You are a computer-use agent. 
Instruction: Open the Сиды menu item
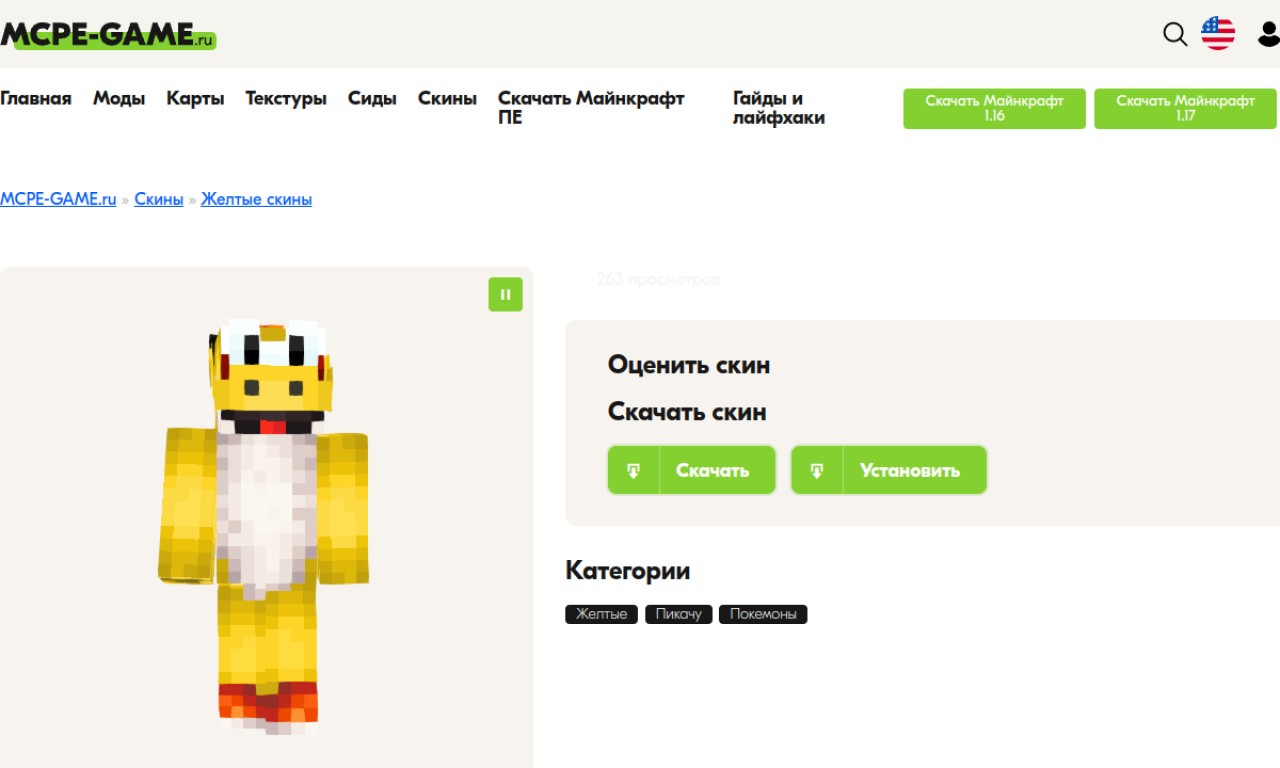tap(372, 98)
